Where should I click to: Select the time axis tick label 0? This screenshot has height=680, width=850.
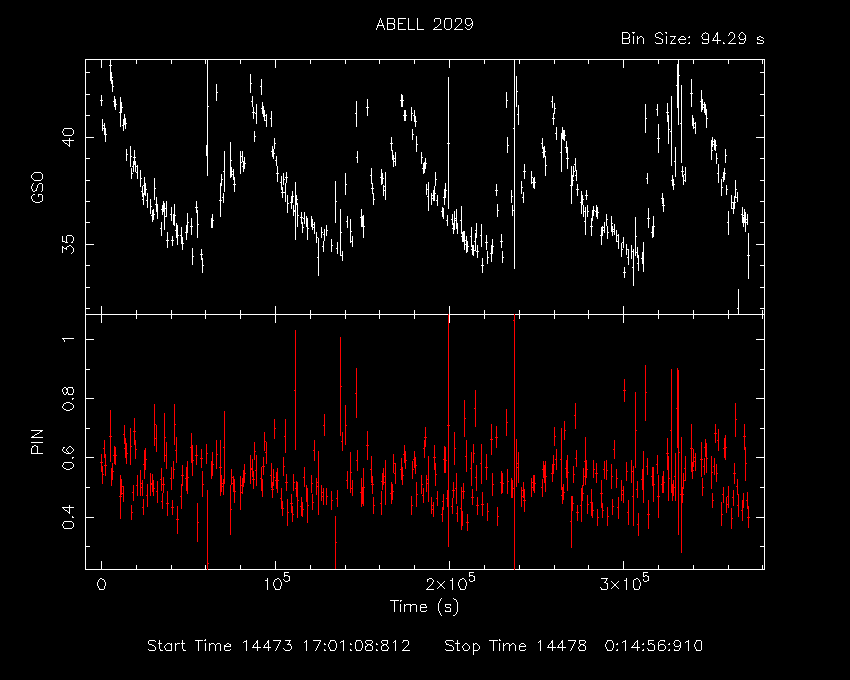tap(101, 584)
